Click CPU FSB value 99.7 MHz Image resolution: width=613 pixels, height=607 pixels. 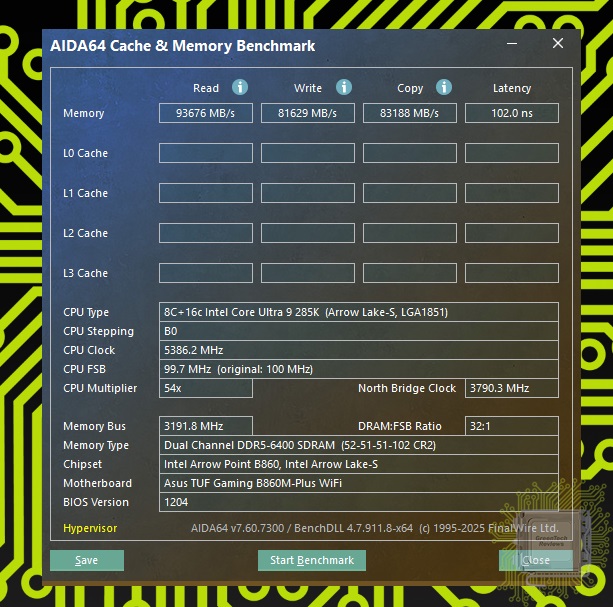(358, 369)
